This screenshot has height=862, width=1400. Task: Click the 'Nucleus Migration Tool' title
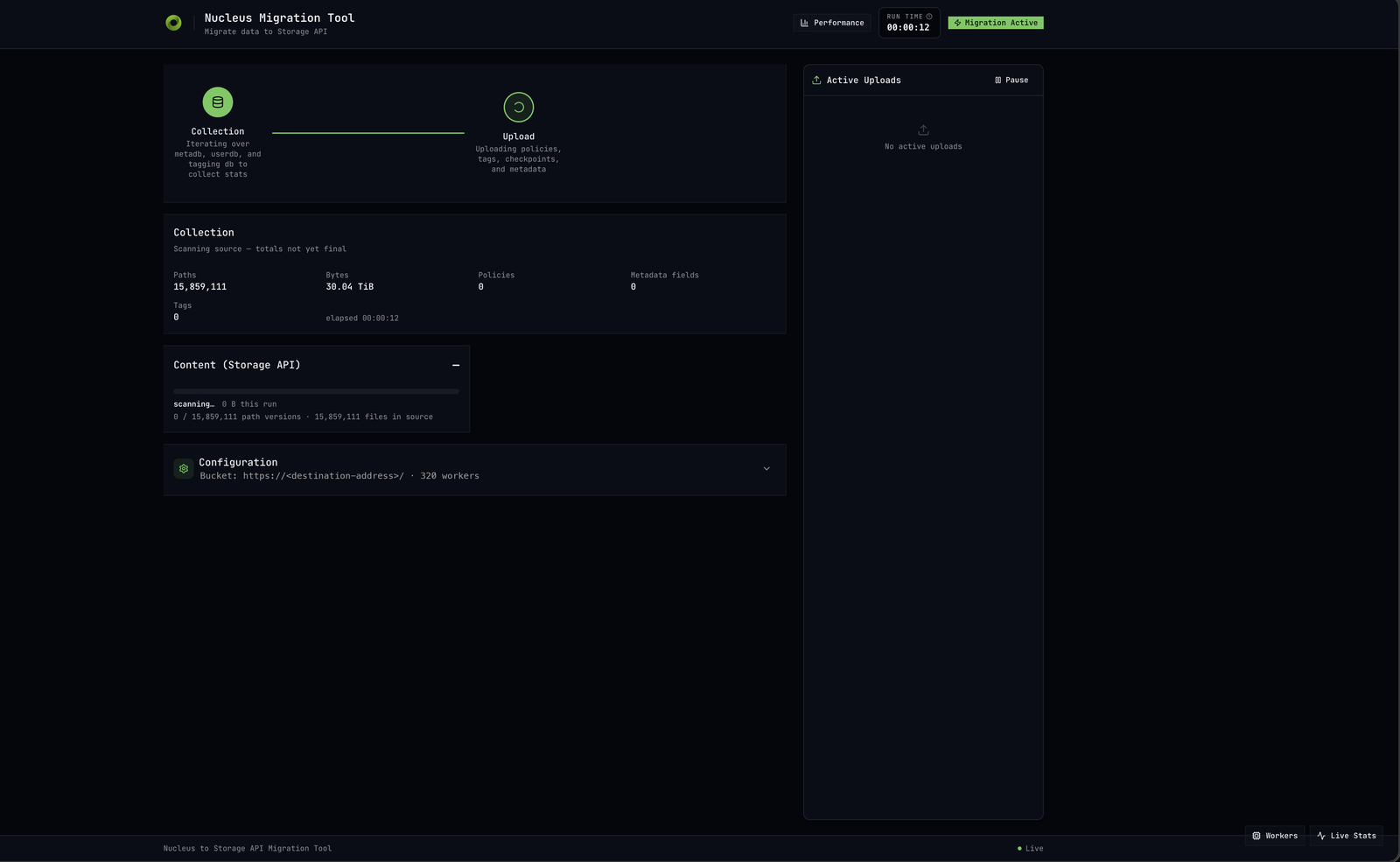pyautogui.click(x=280, y=18)
